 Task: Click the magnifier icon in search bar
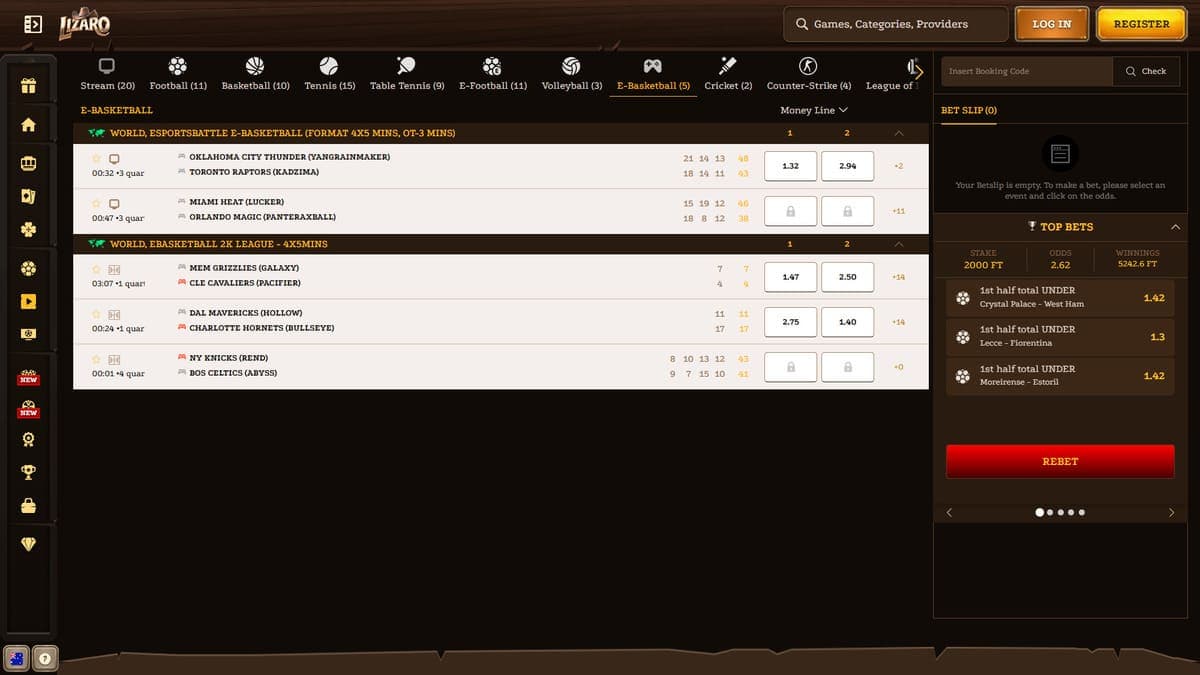802,24
